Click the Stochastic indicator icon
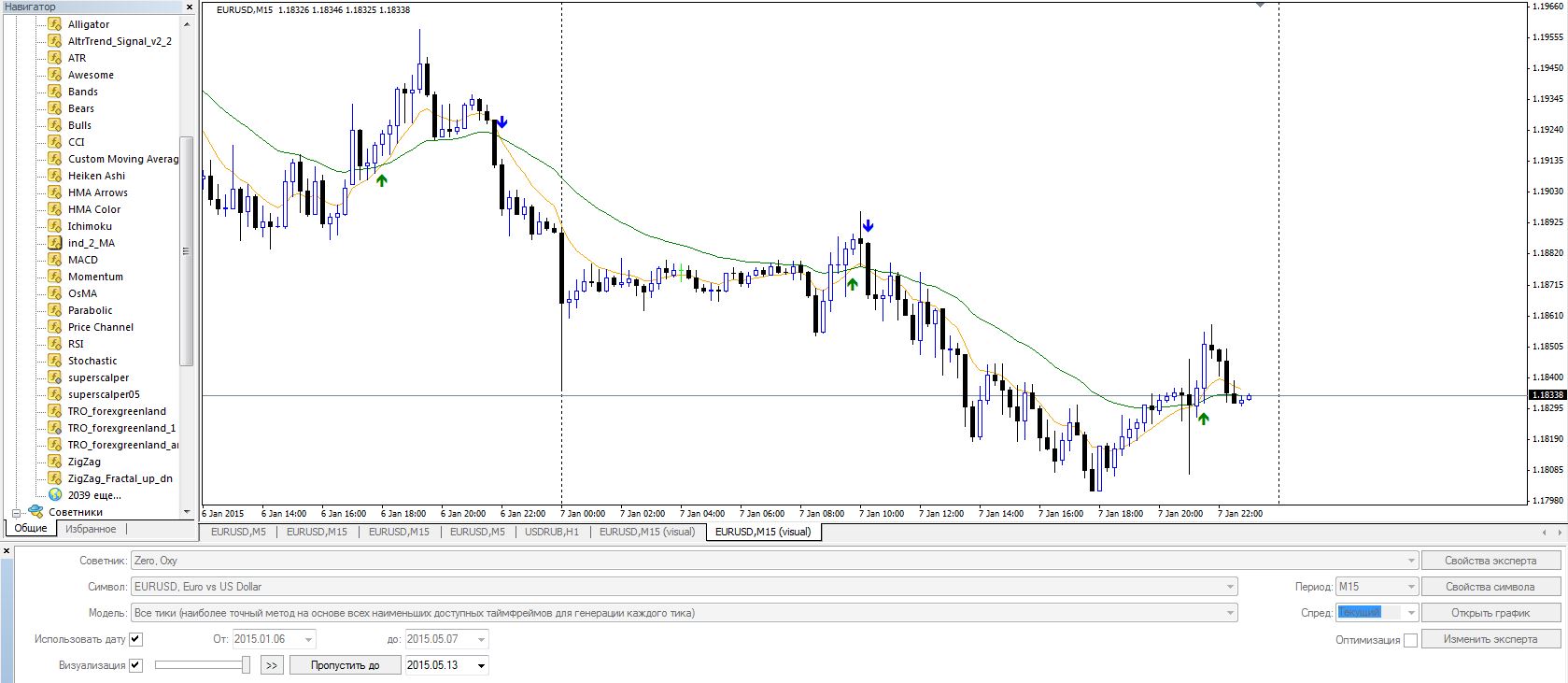Screen dimensions: 1568x683 coord(55,361)
